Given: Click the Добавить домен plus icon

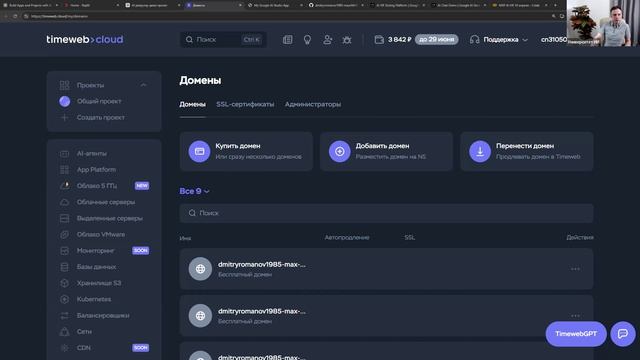Looking at the screenshot, I should pos(340,151).
